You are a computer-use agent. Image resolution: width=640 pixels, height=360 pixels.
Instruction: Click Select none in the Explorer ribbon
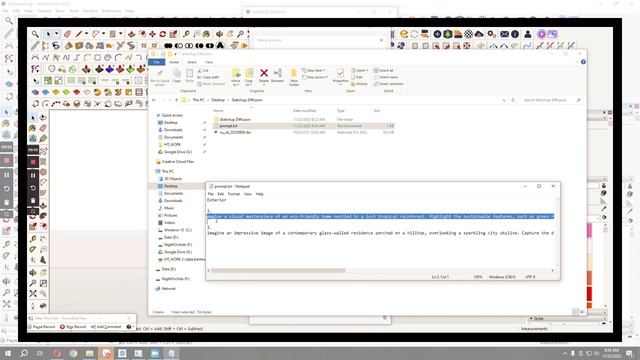pos(386,77)
